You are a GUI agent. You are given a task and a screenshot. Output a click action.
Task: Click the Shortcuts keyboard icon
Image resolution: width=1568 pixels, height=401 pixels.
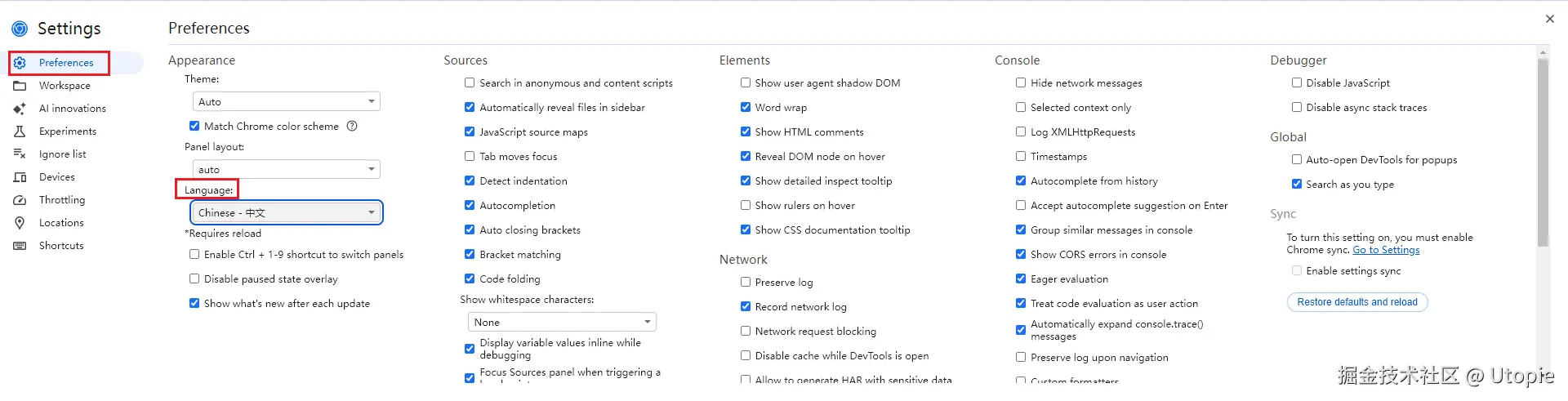pyautogui.click(x=20, y=246)
